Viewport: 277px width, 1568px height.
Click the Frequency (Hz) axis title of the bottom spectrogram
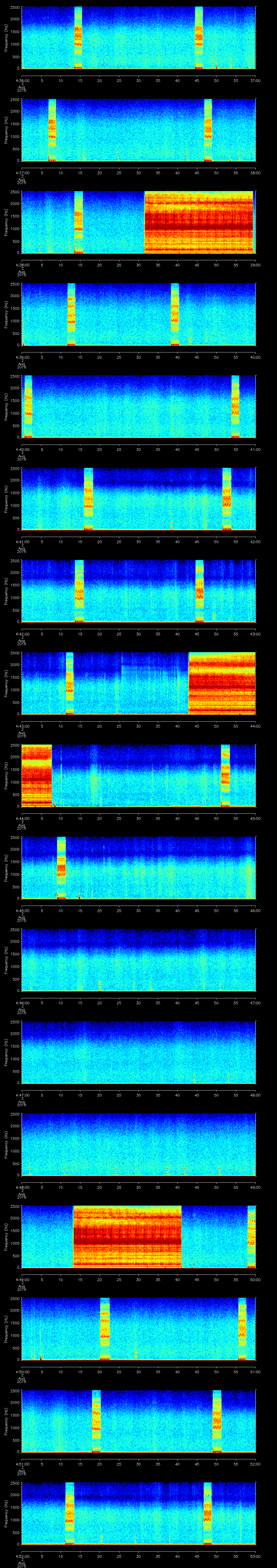coord(5,1513)
